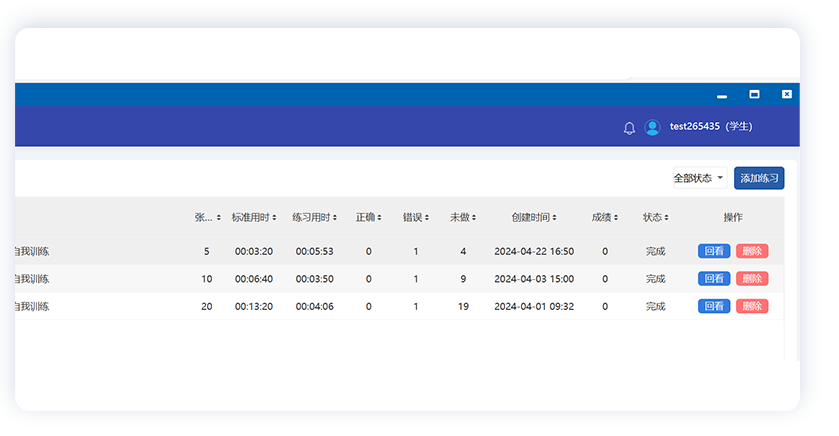839x436 pixels.
Task: Sort by 成绩 column
Action: [604, 217]
